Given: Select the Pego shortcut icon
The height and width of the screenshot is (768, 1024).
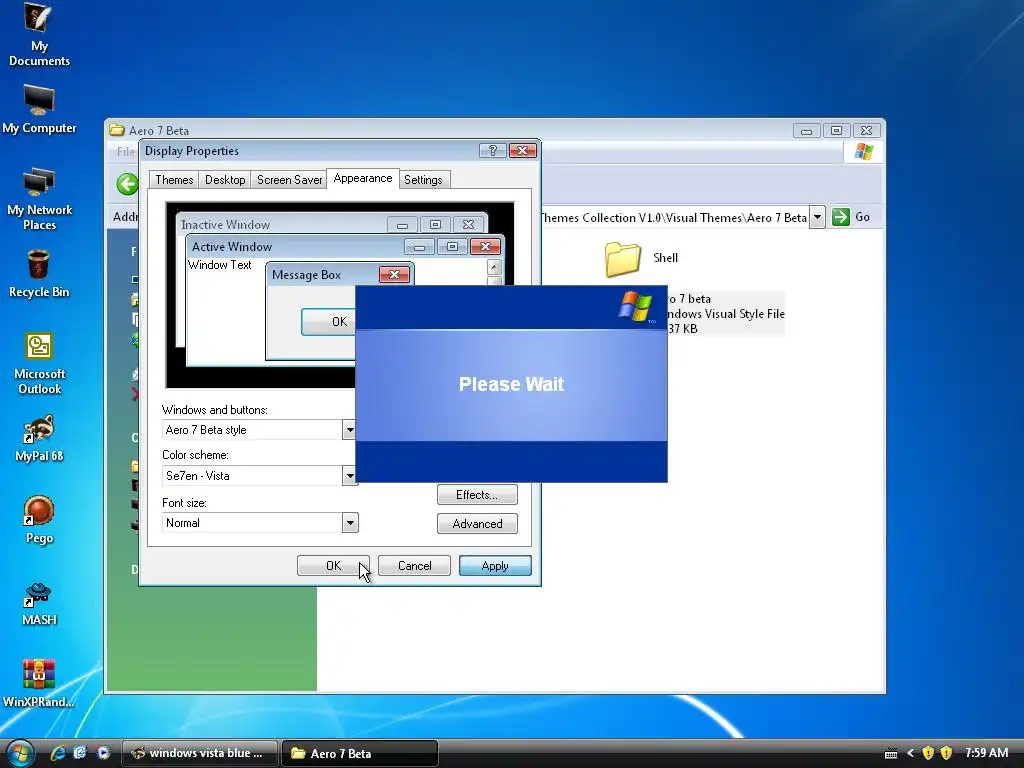Looking at the screenshot, I should tap(39, 520).
